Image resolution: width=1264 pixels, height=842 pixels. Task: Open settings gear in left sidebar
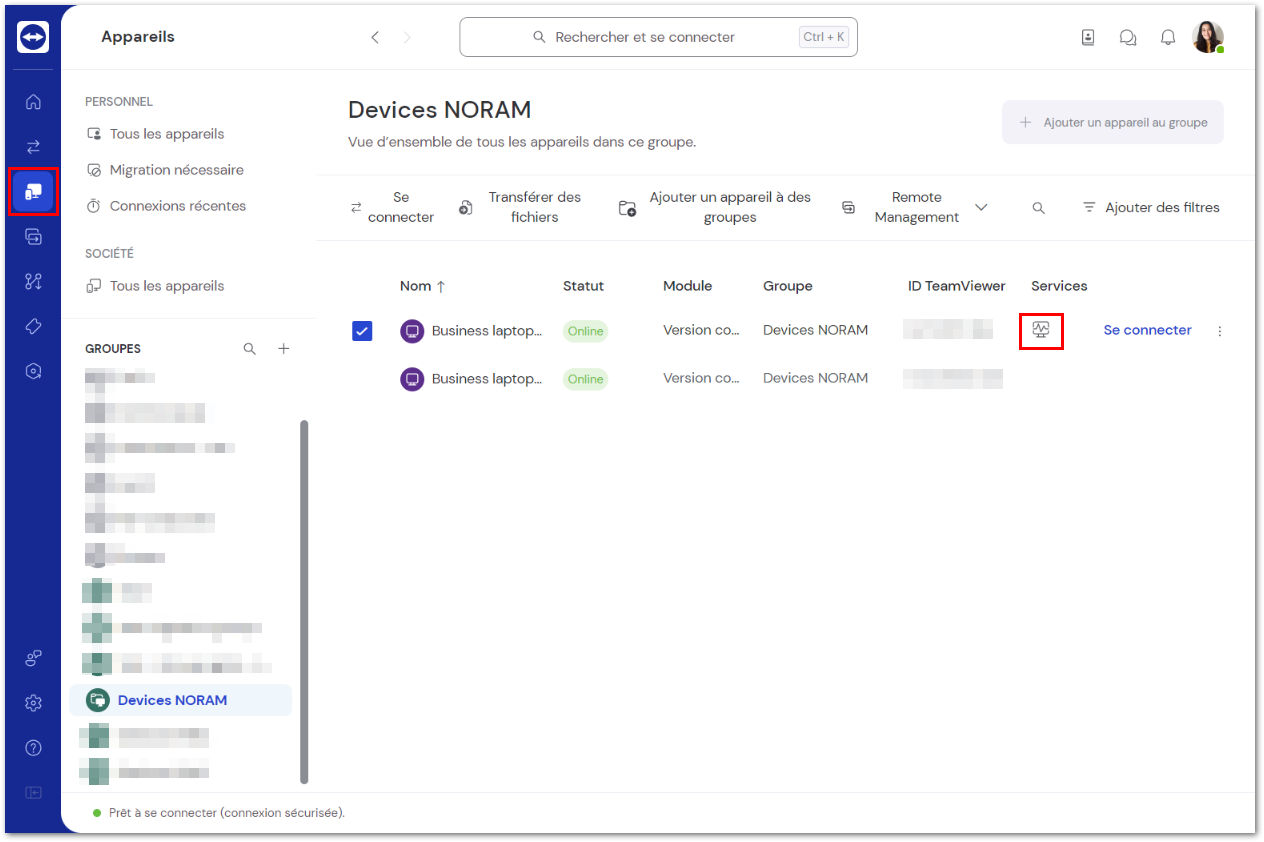click(33, 703)
